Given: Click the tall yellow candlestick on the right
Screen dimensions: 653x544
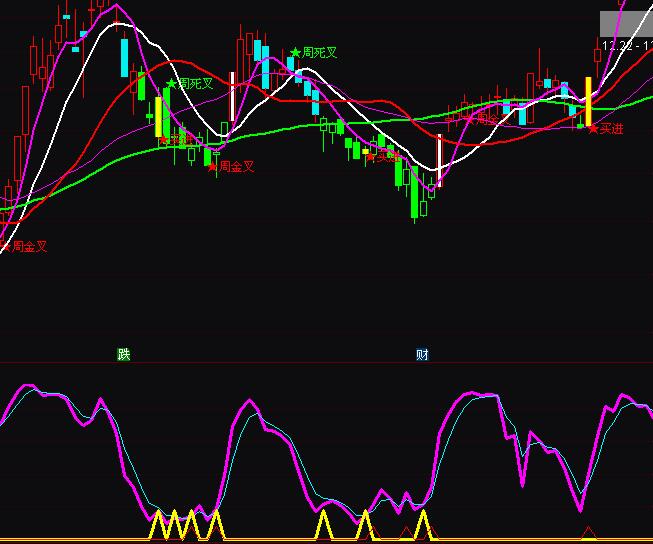Looking at the screenshot, I should click(x=588, y=100).
